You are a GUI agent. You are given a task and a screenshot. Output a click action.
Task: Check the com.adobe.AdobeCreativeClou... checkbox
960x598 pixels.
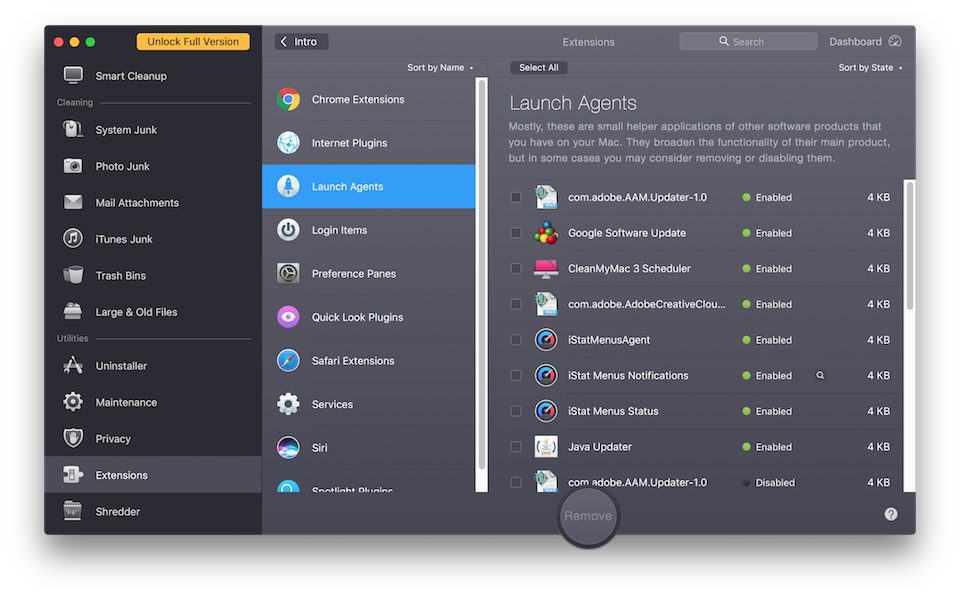[516, 304]
